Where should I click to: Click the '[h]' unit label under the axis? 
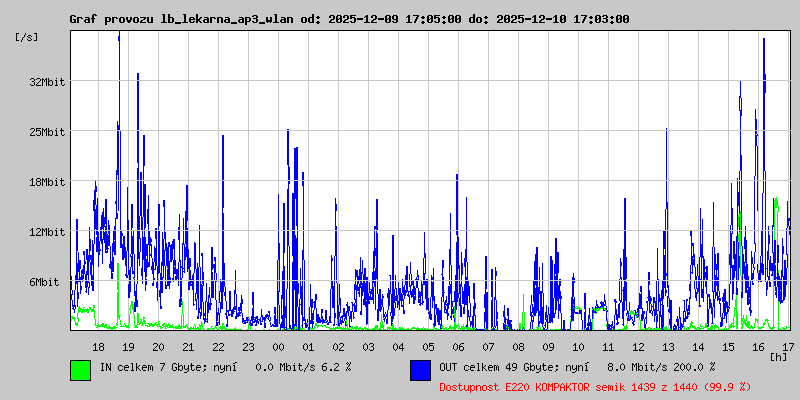[779, 357]
